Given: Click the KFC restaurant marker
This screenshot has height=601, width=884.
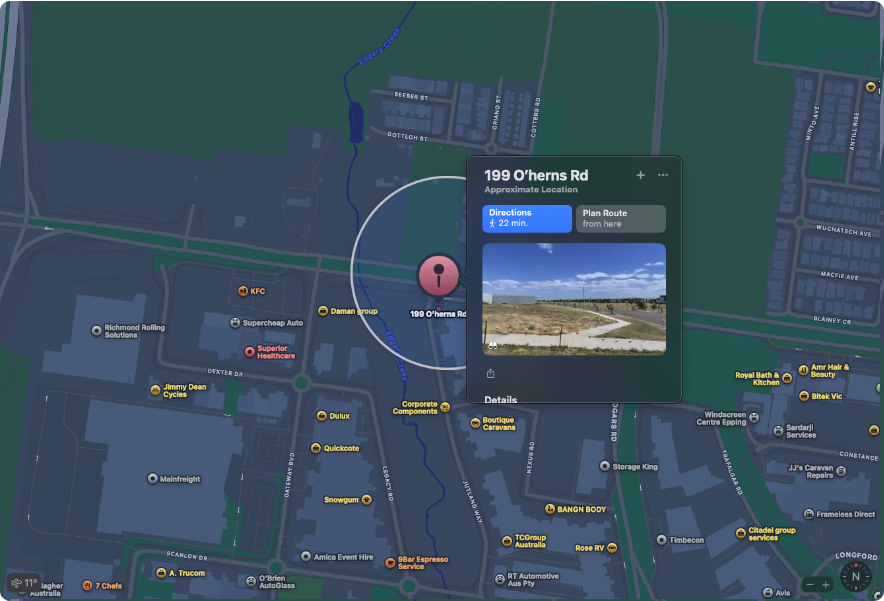Looking at the screenshot, I should (x=243, y=291).
